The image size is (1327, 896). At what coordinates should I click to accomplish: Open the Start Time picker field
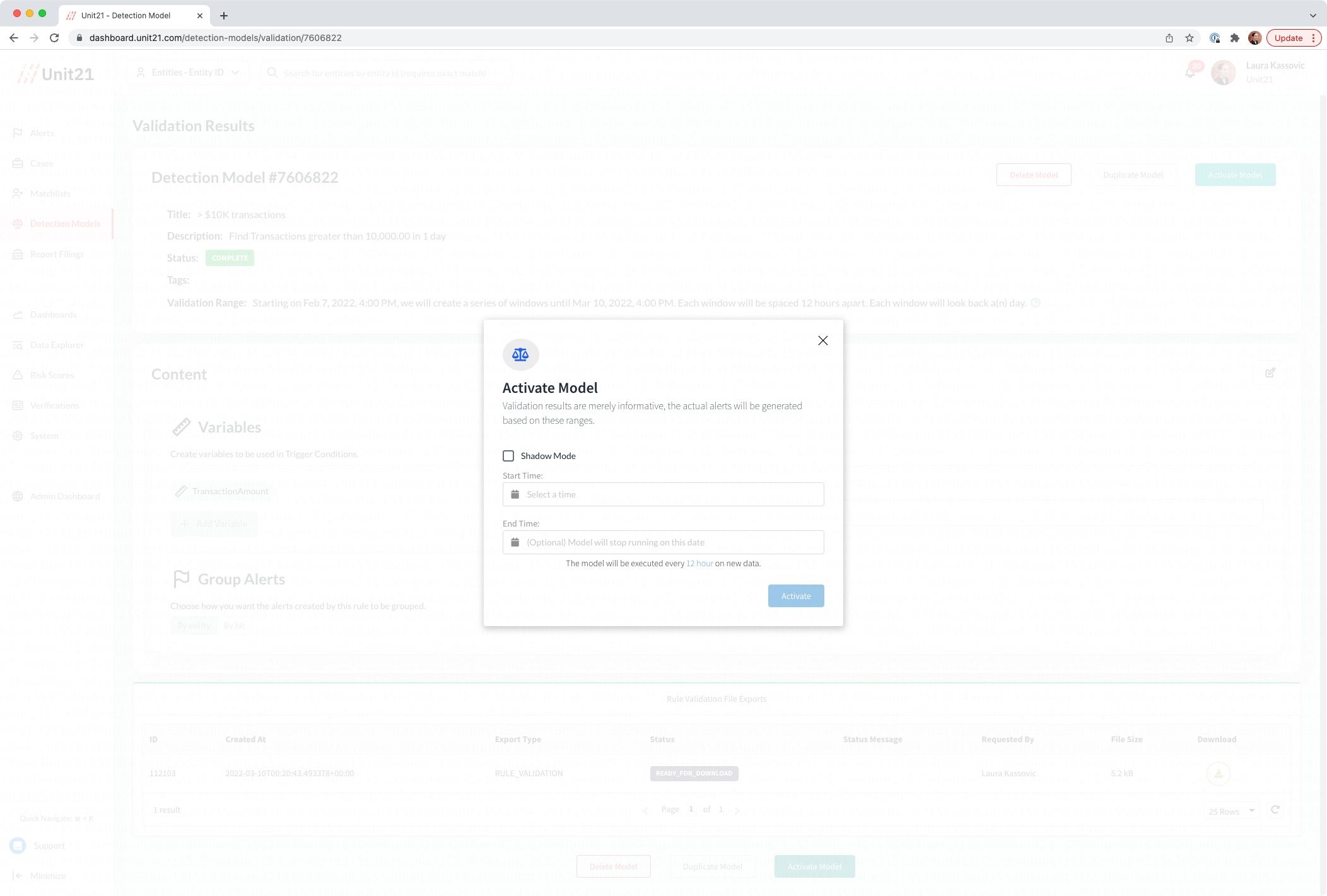click(663, 494)
